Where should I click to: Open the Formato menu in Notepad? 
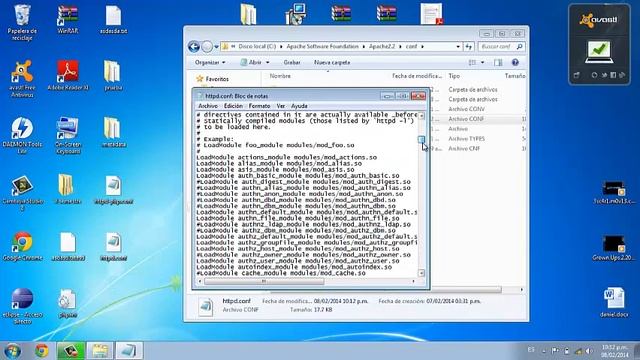[x=259, y=106]
